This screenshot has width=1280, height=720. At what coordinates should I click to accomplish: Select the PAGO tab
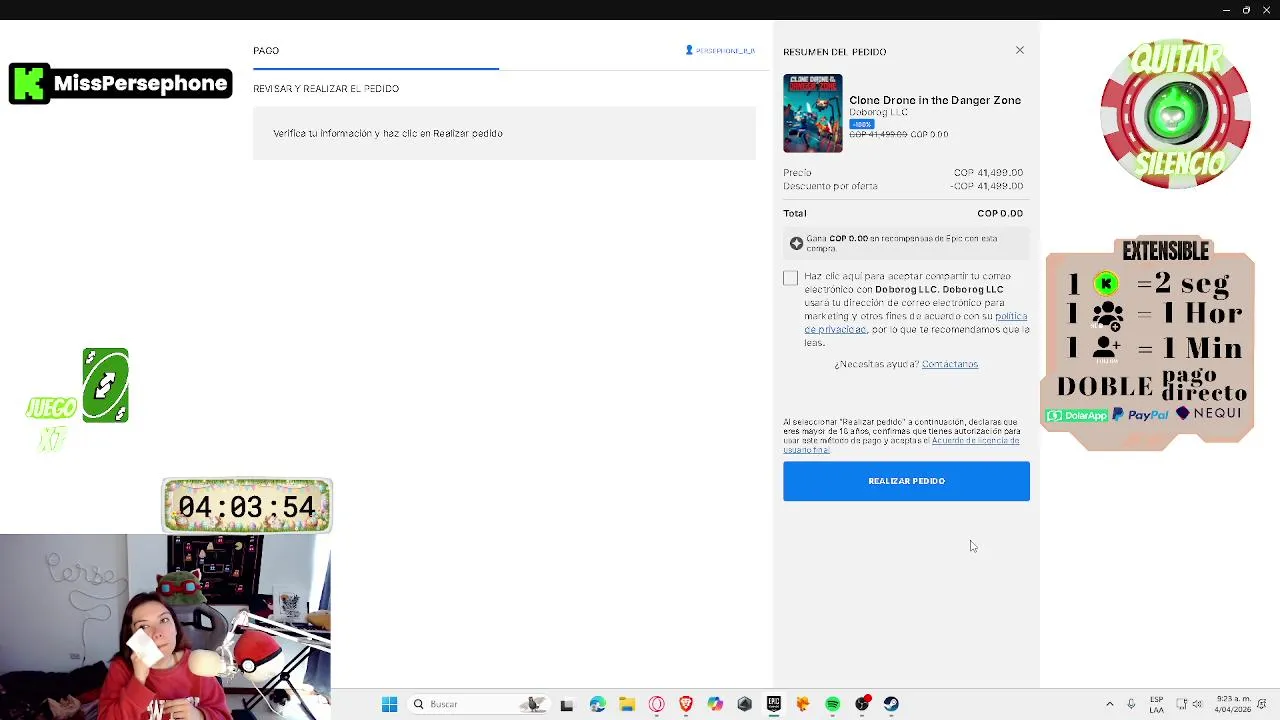(266, 50)
